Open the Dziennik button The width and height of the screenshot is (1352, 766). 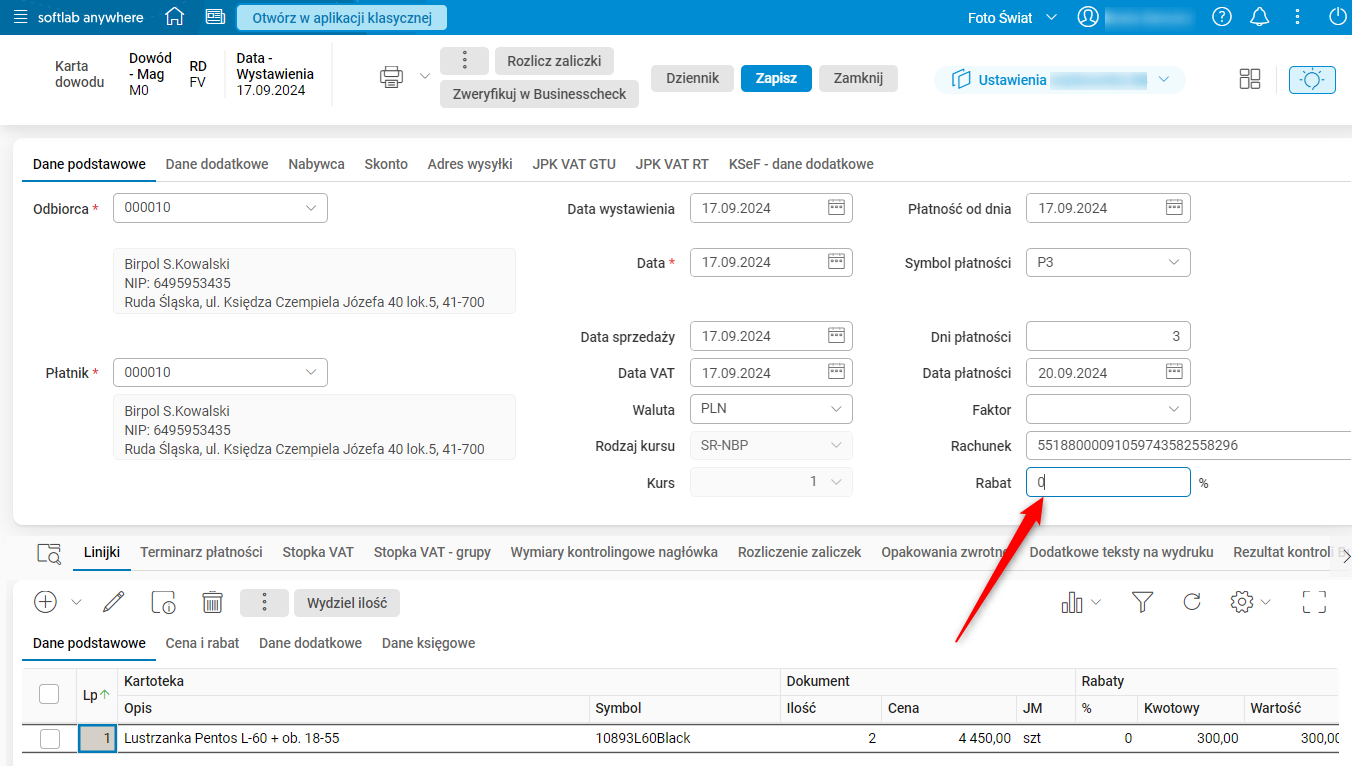point(692,78)
